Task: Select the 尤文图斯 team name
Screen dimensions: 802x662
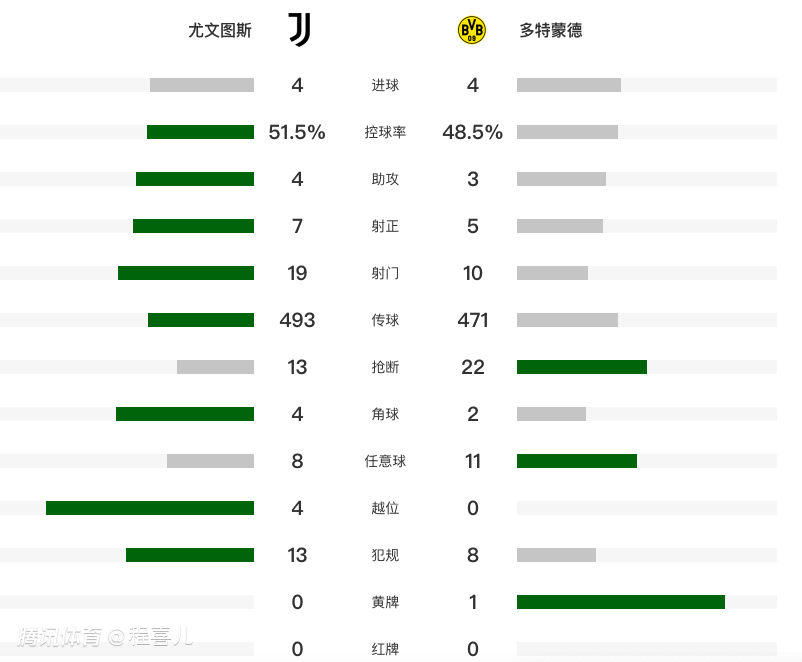Action: point(220,30)
